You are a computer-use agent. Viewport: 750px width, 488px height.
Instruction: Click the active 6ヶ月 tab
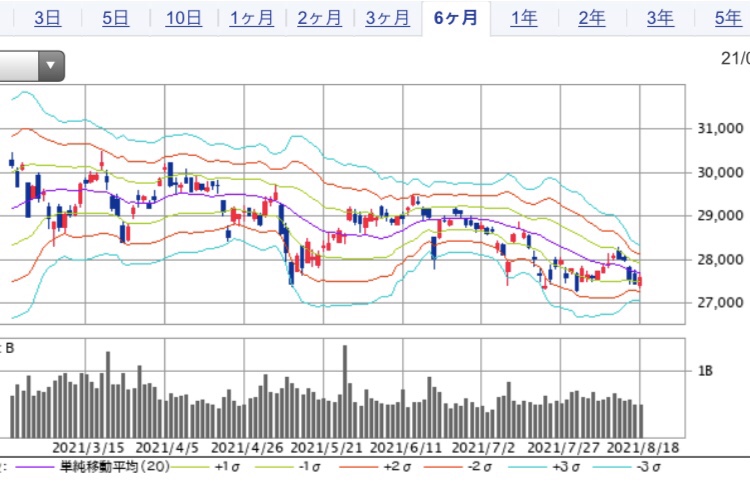(456, 18)
